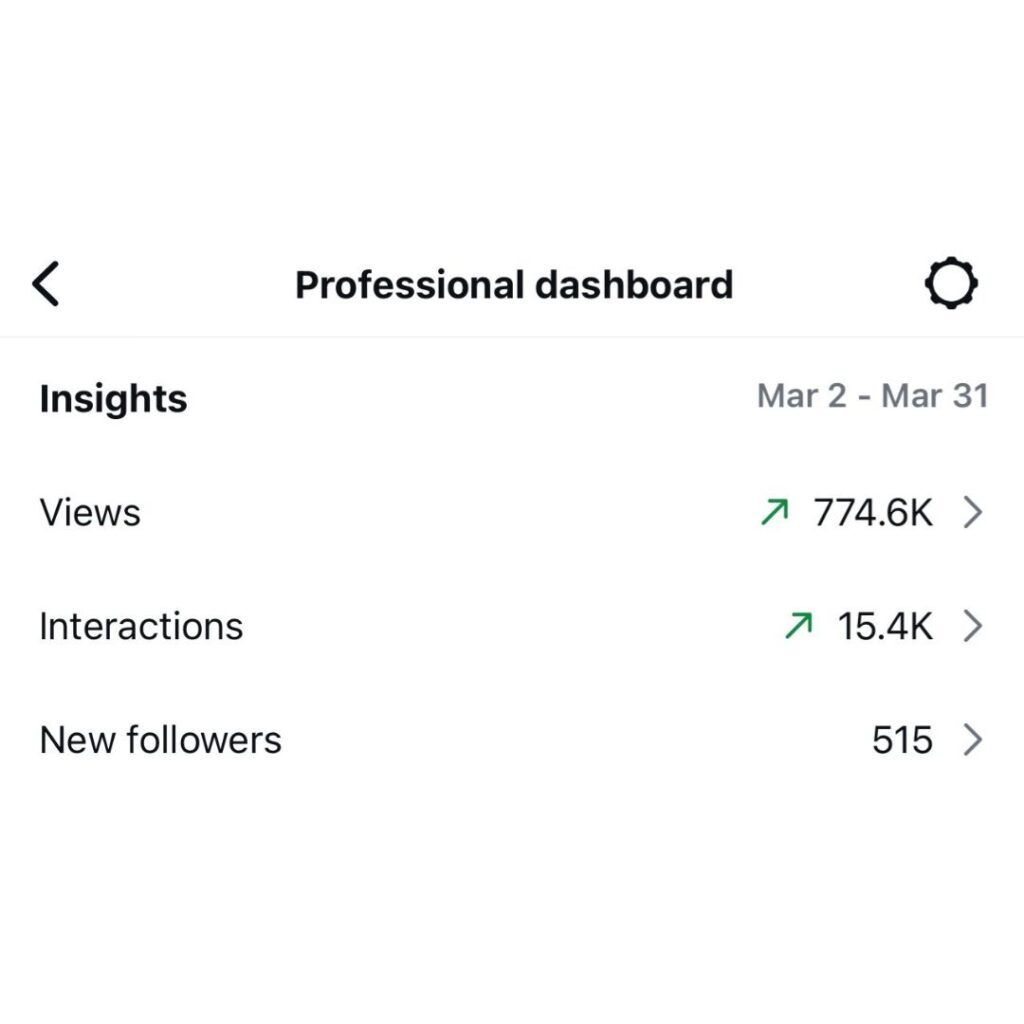Select the Insights section heading

pyautogui.click(x=113, y=398)
